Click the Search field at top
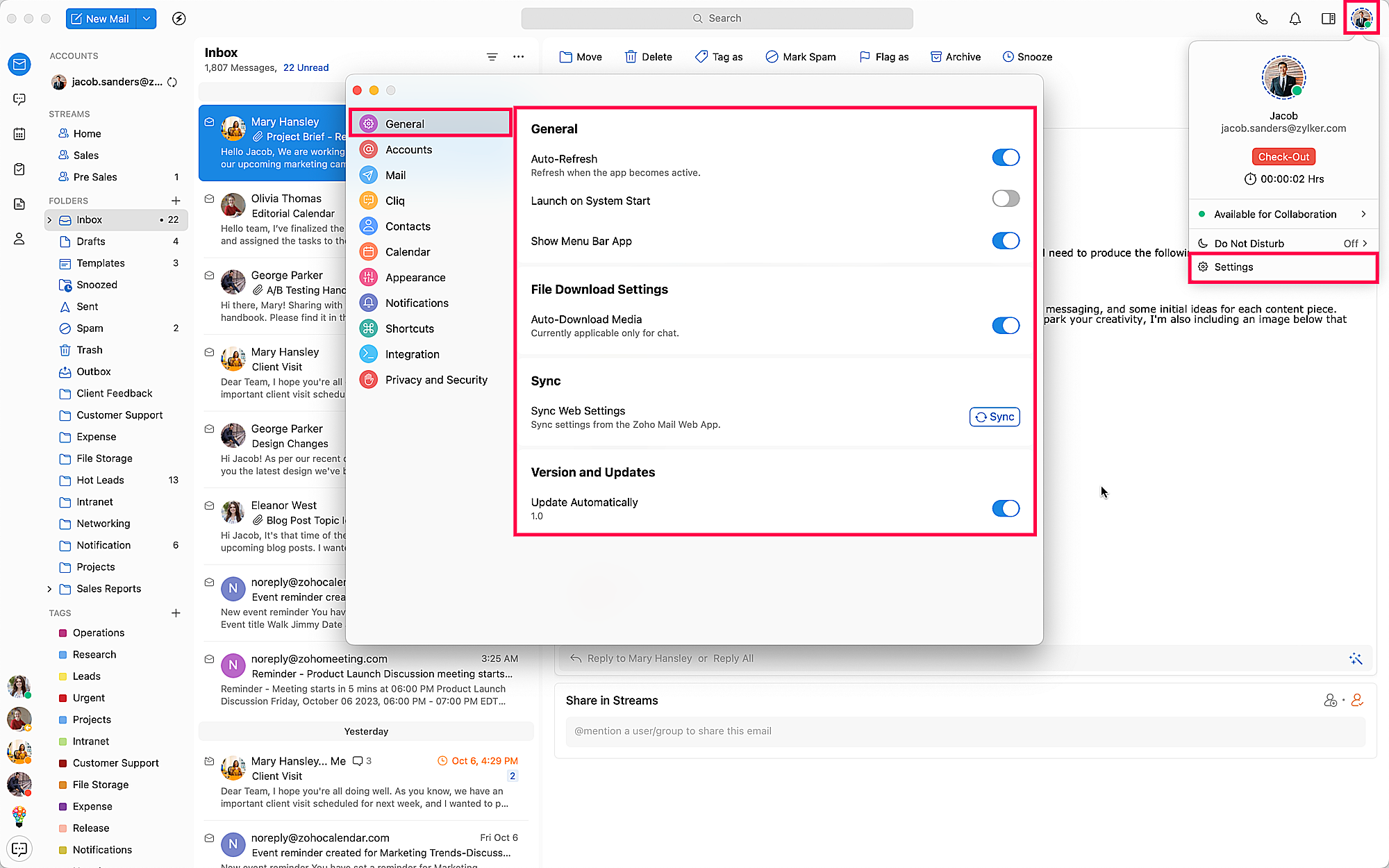1389x868 pixels. (717, 19)
